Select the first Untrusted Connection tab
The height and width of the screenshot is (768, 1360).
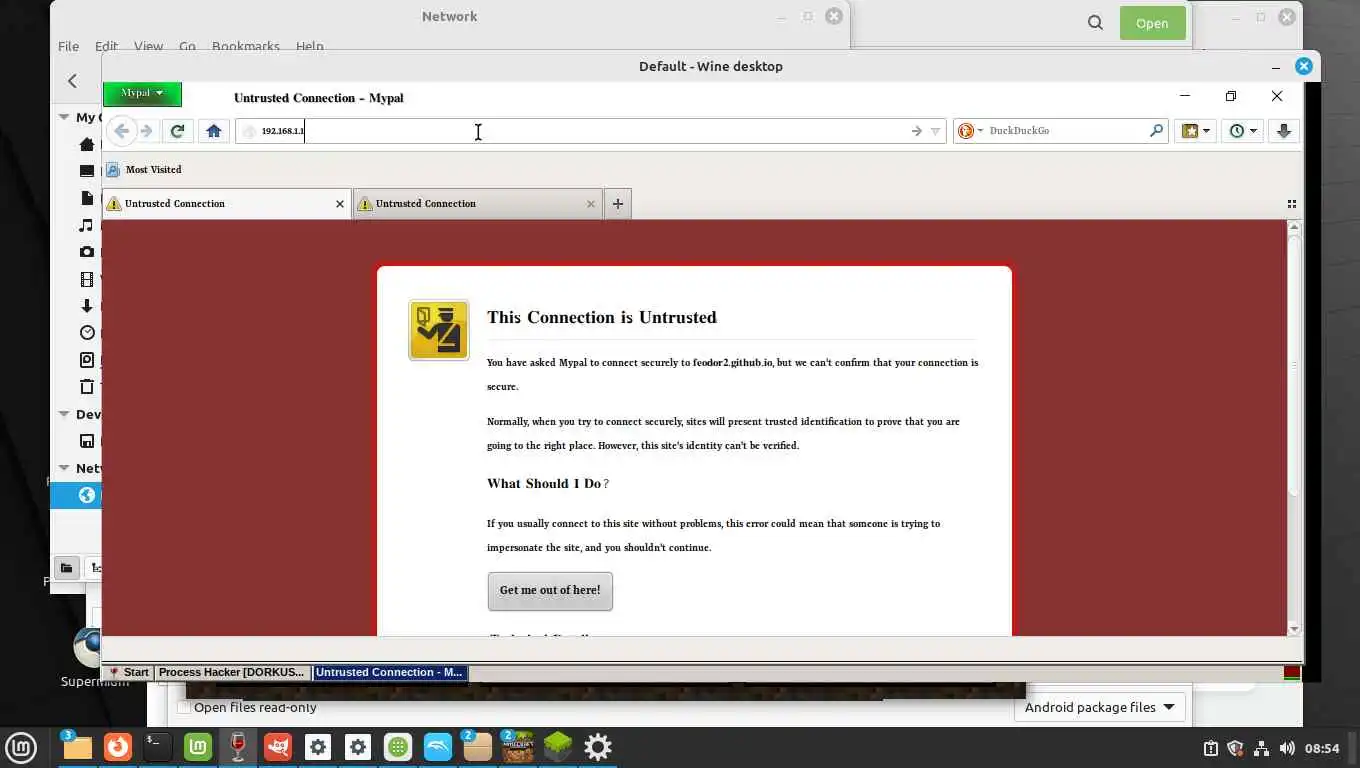227,204
